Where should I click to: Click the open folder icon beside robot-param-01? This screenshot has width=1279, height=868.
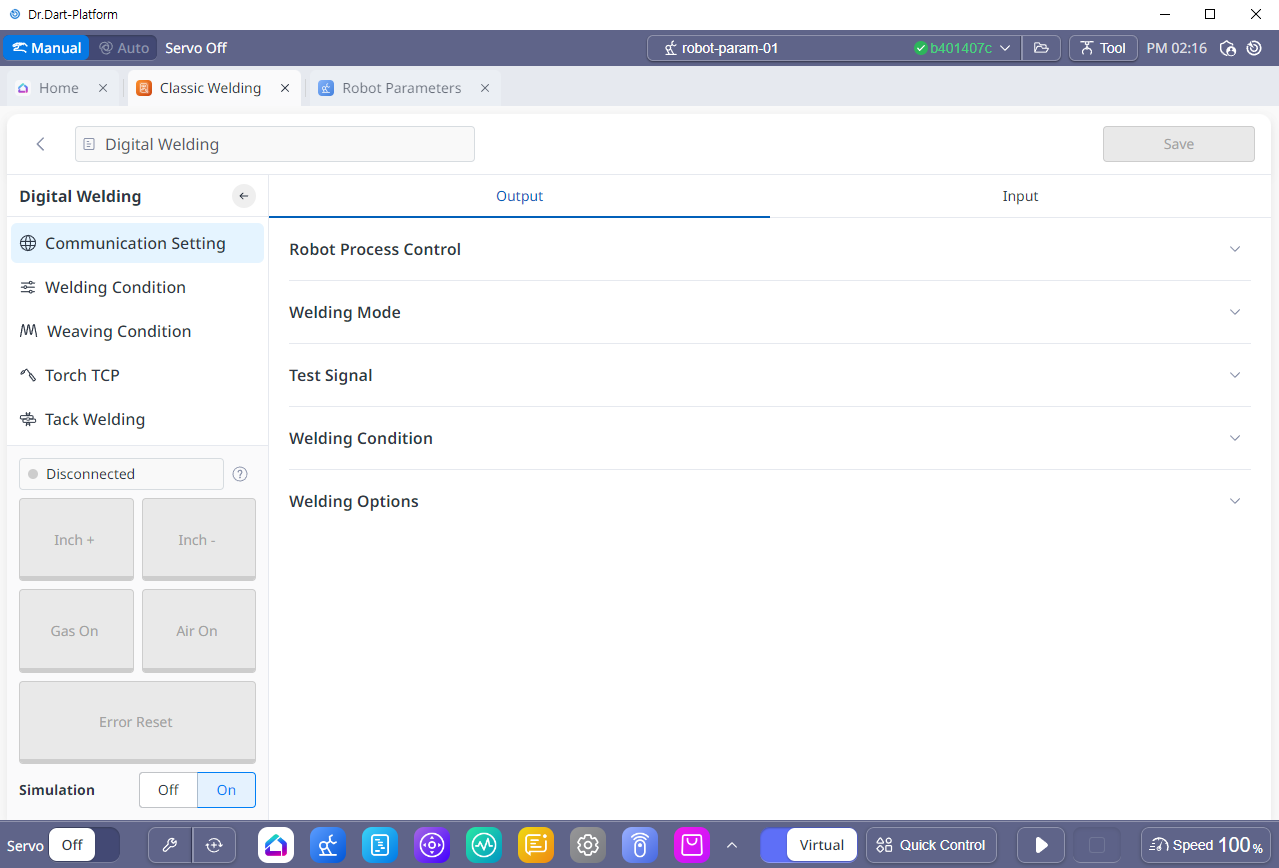pos(1041,48)
